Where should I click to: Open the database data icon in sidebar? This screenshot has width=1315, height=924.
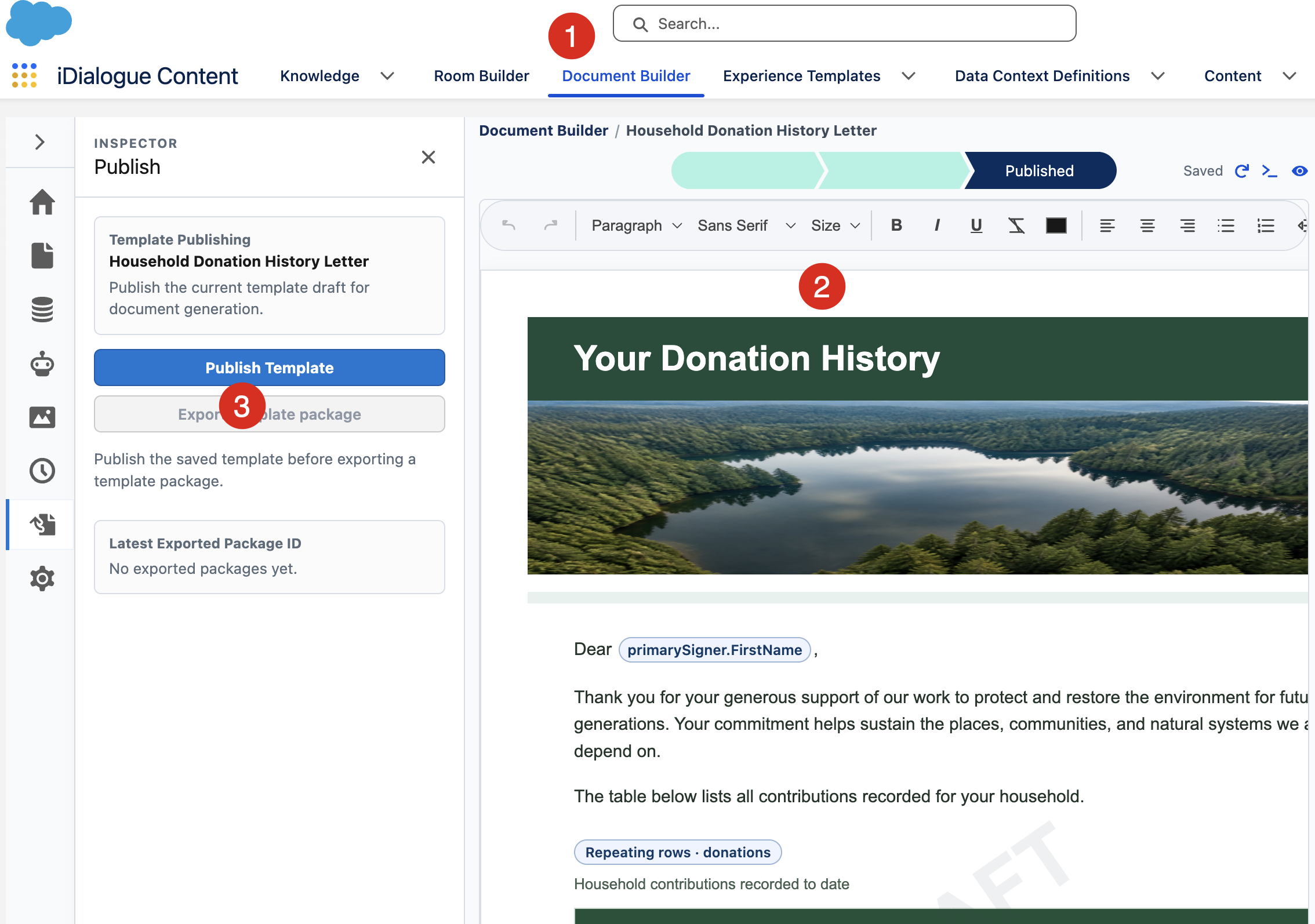click(x=42, y=310)
